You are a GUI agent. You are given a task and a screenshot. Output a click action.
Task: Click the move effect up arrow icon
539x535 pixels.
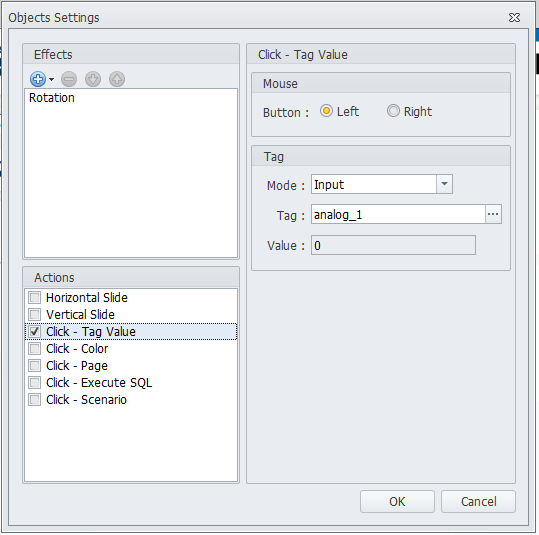click(x=117, y=79)
